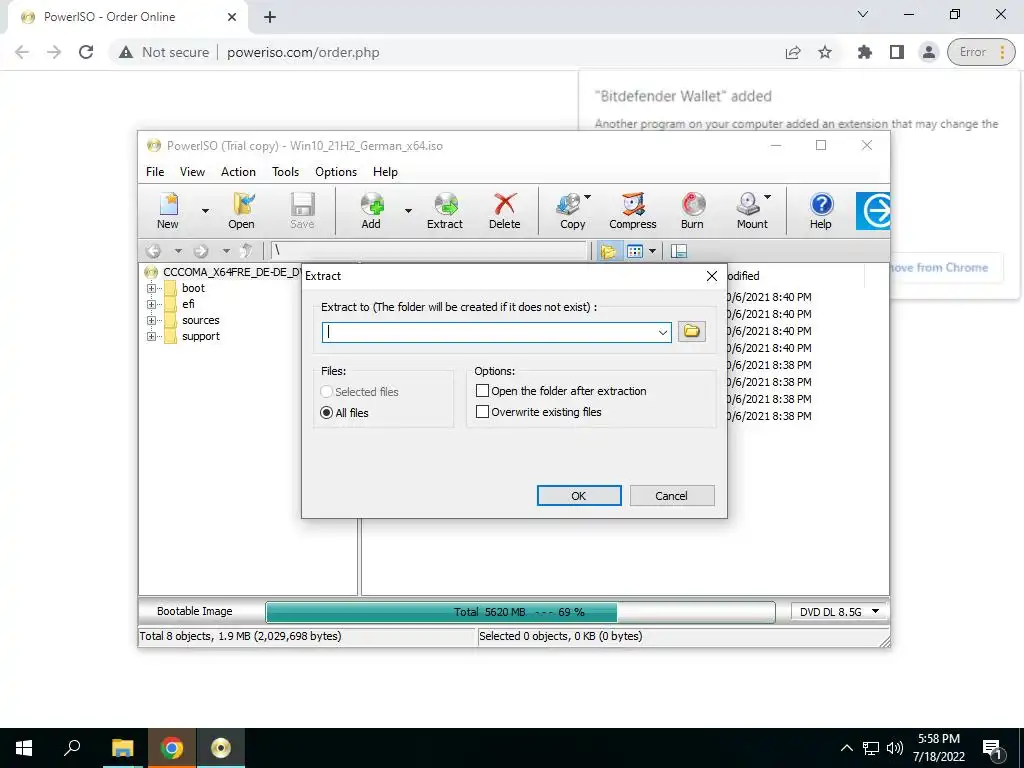Expand the boot folder tree node
The width and height of the screenshot is (1024, 768).
pyautogui.click(x=152, y=288)
